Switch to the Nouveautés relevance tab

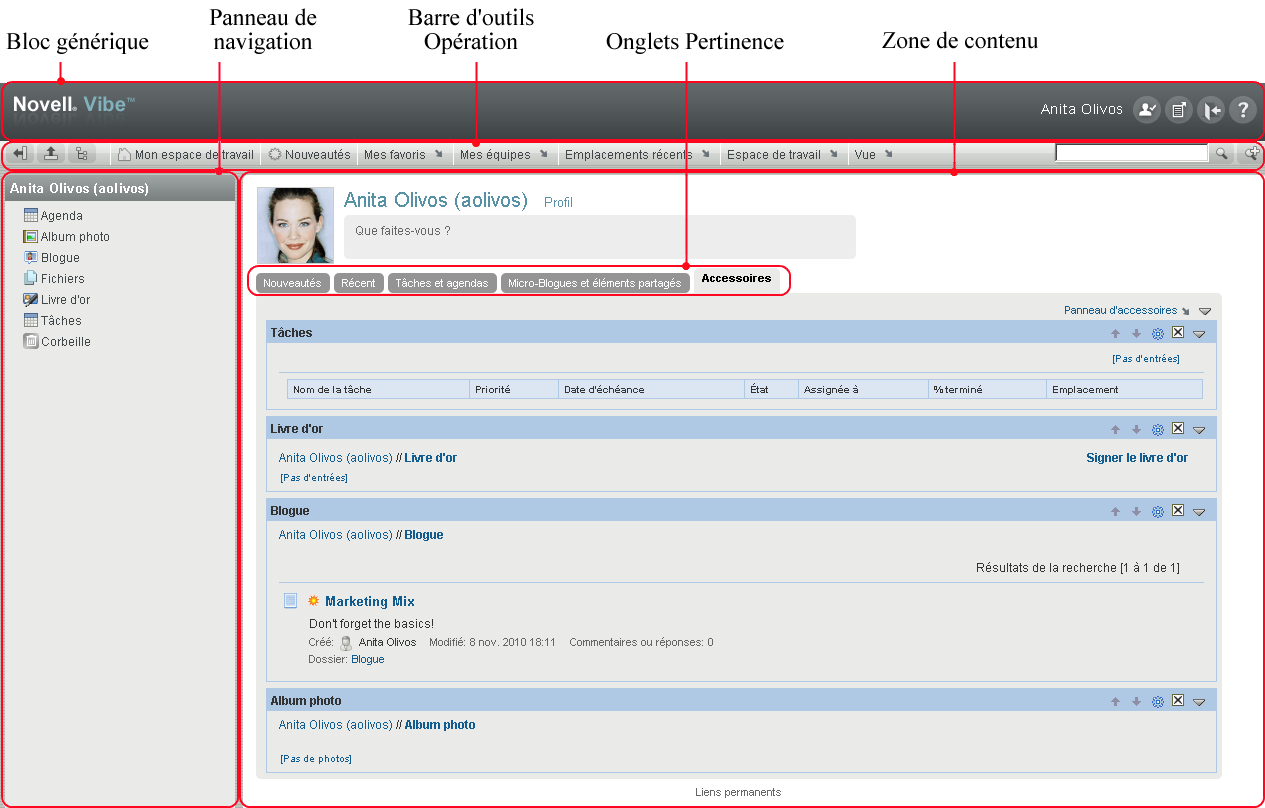292,283
